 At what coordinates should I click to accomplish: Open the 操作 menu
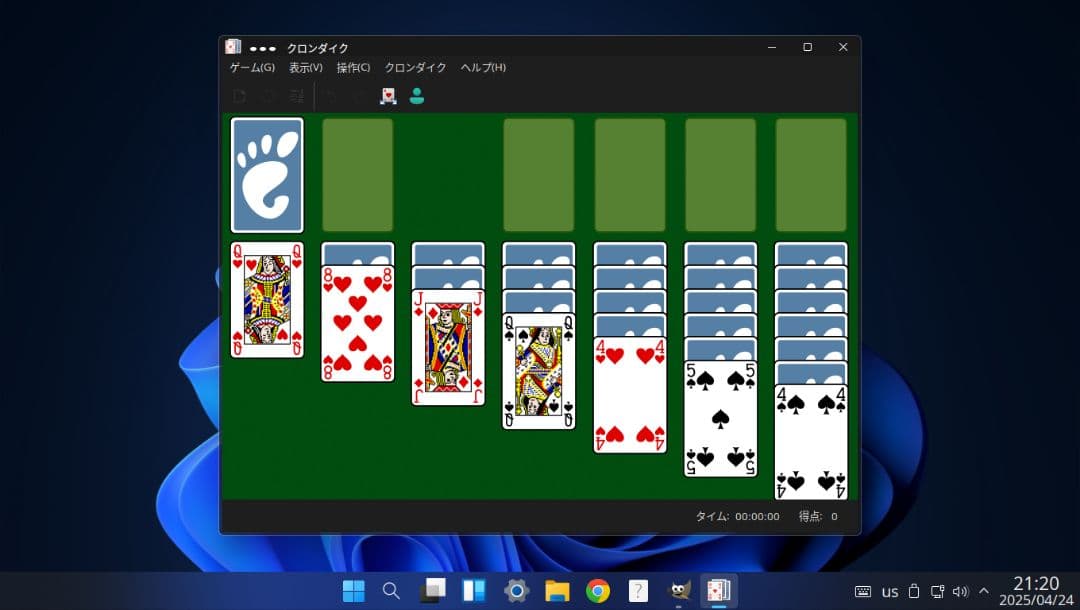(352, 67)
